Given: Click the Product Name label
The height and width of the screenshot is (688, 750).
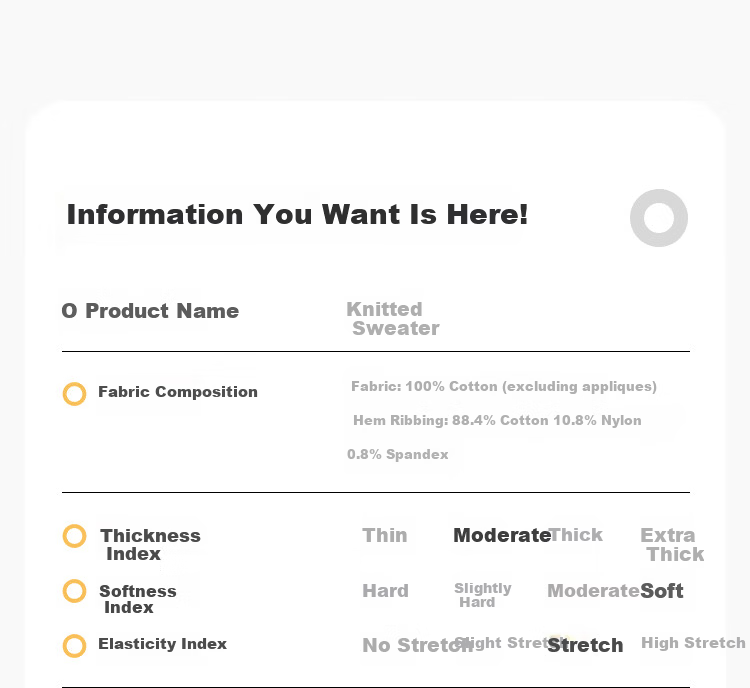Looking at the screenshot, I should [162, 311].
